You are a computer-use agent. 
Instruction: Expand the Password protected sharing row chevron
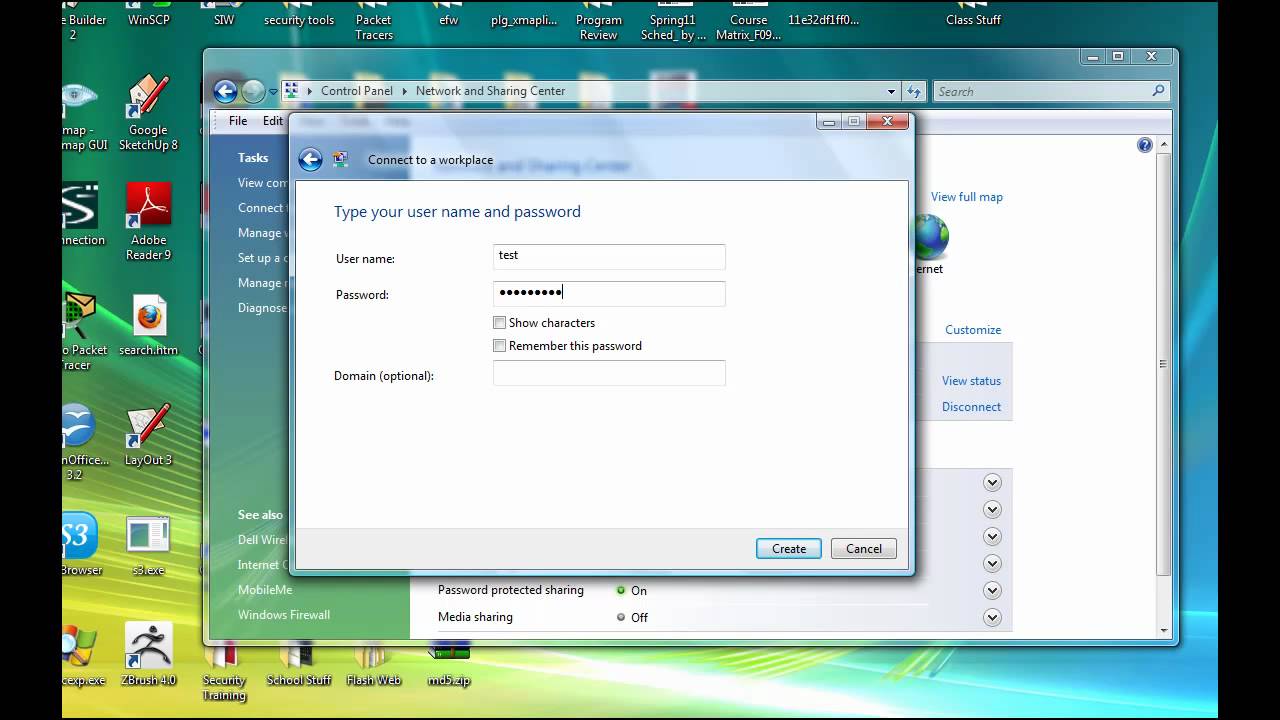pyautogui.click(x=992, y=590)
